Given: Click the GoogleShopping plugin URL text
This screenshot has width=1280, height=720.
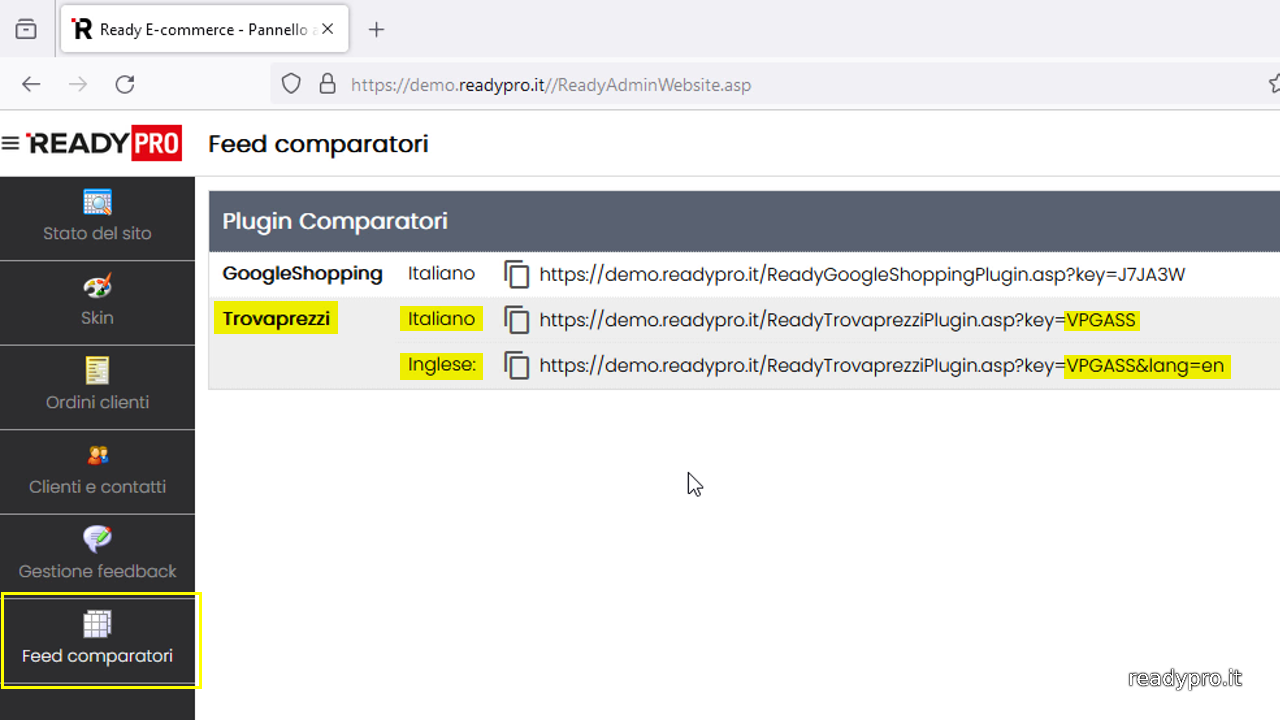Looking at the screenshot, I should 862,274.
